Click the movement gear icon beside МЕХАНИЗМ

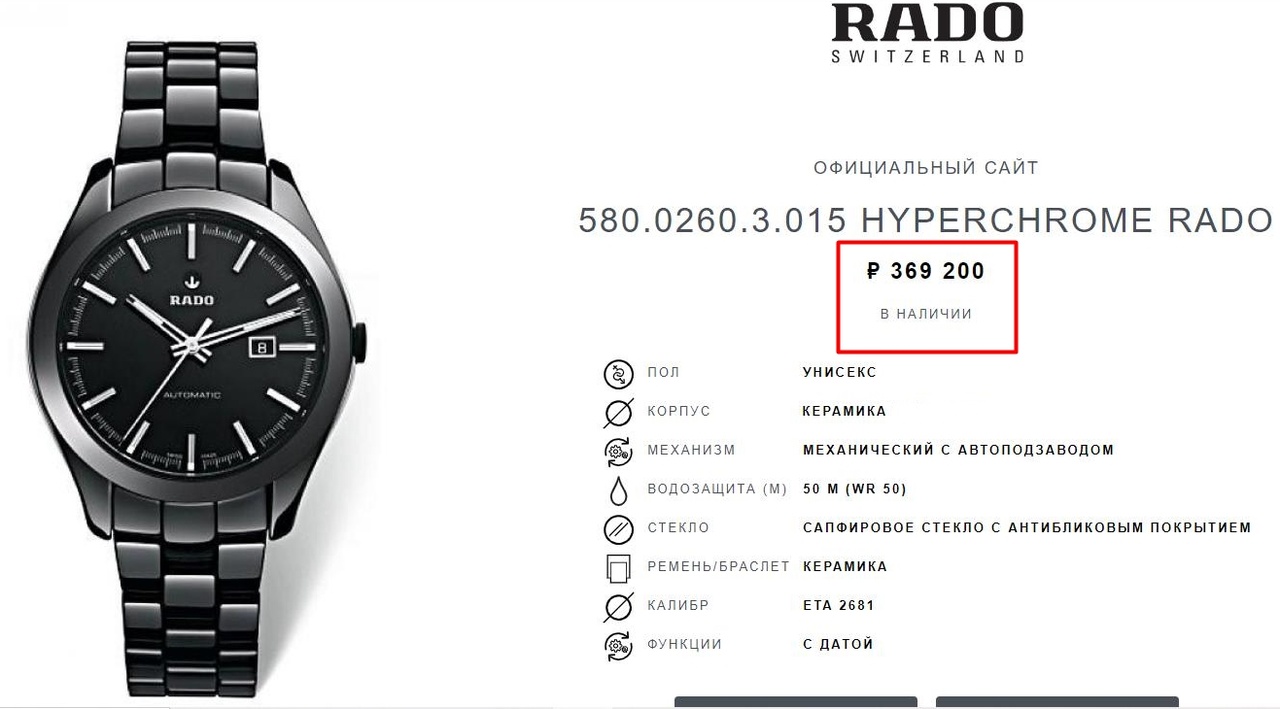(619, 451)
